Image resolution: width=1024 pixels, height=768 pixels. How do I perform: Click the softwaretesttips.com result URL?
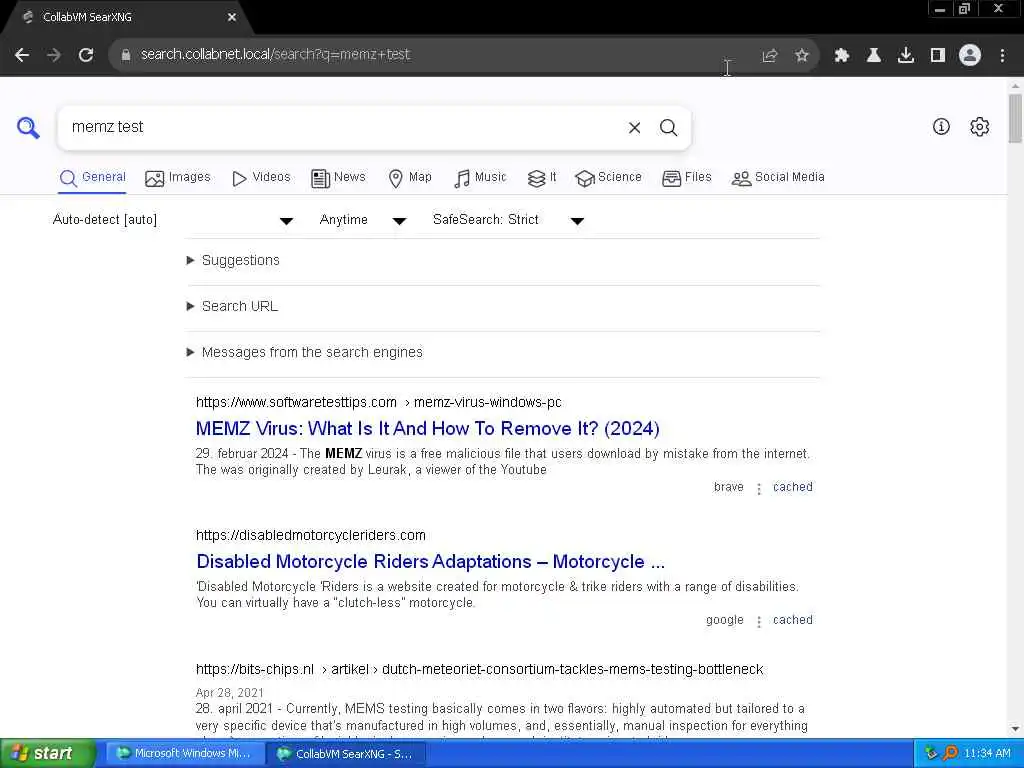[x=379, y=402]
